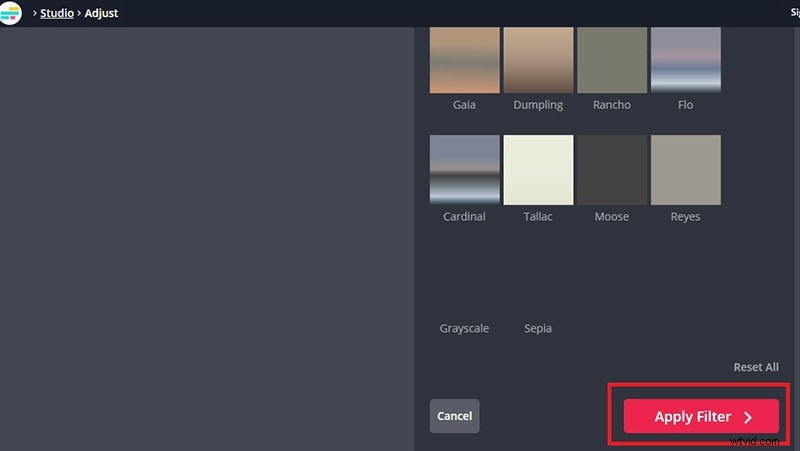Viewport: 800px width, 451px height.
Task: Choose the Rancho filter thumbnail
Action: (612, 60)
